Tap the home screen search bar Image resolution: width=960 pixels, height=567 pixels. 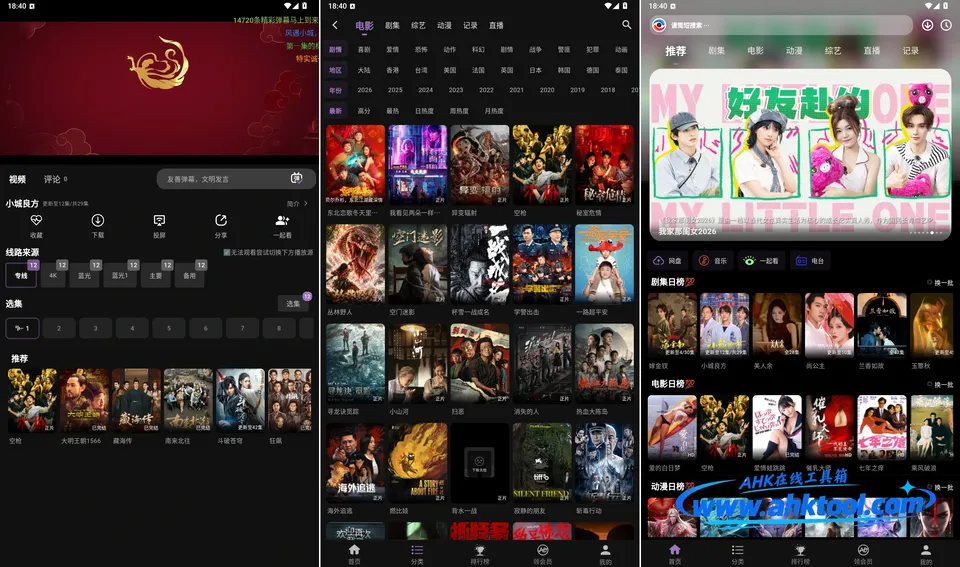pyautogui.click(x=781, y=25)
